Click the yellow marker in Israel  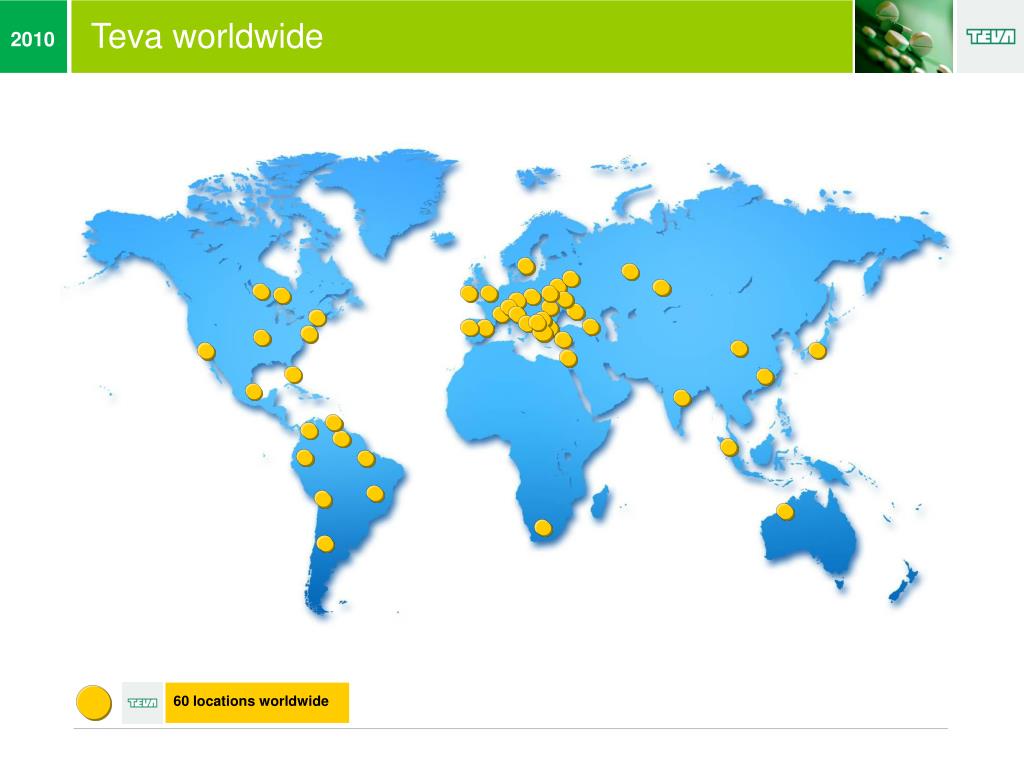(x=568, y=358)
